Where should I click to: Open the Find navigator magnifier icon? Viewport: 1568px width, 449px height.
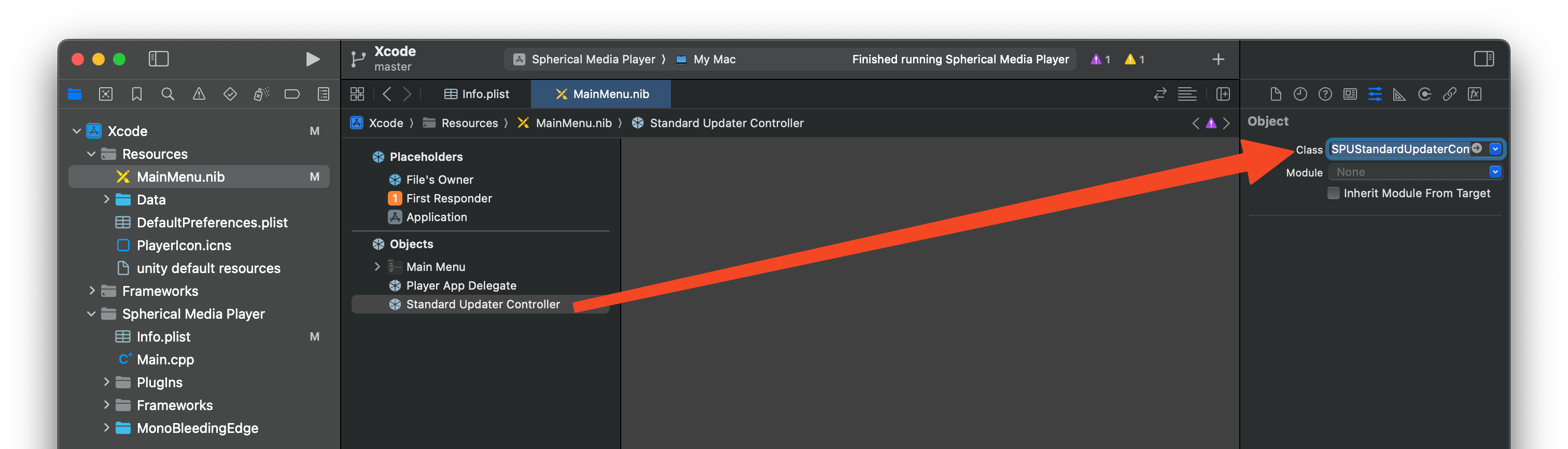[167, 94]
